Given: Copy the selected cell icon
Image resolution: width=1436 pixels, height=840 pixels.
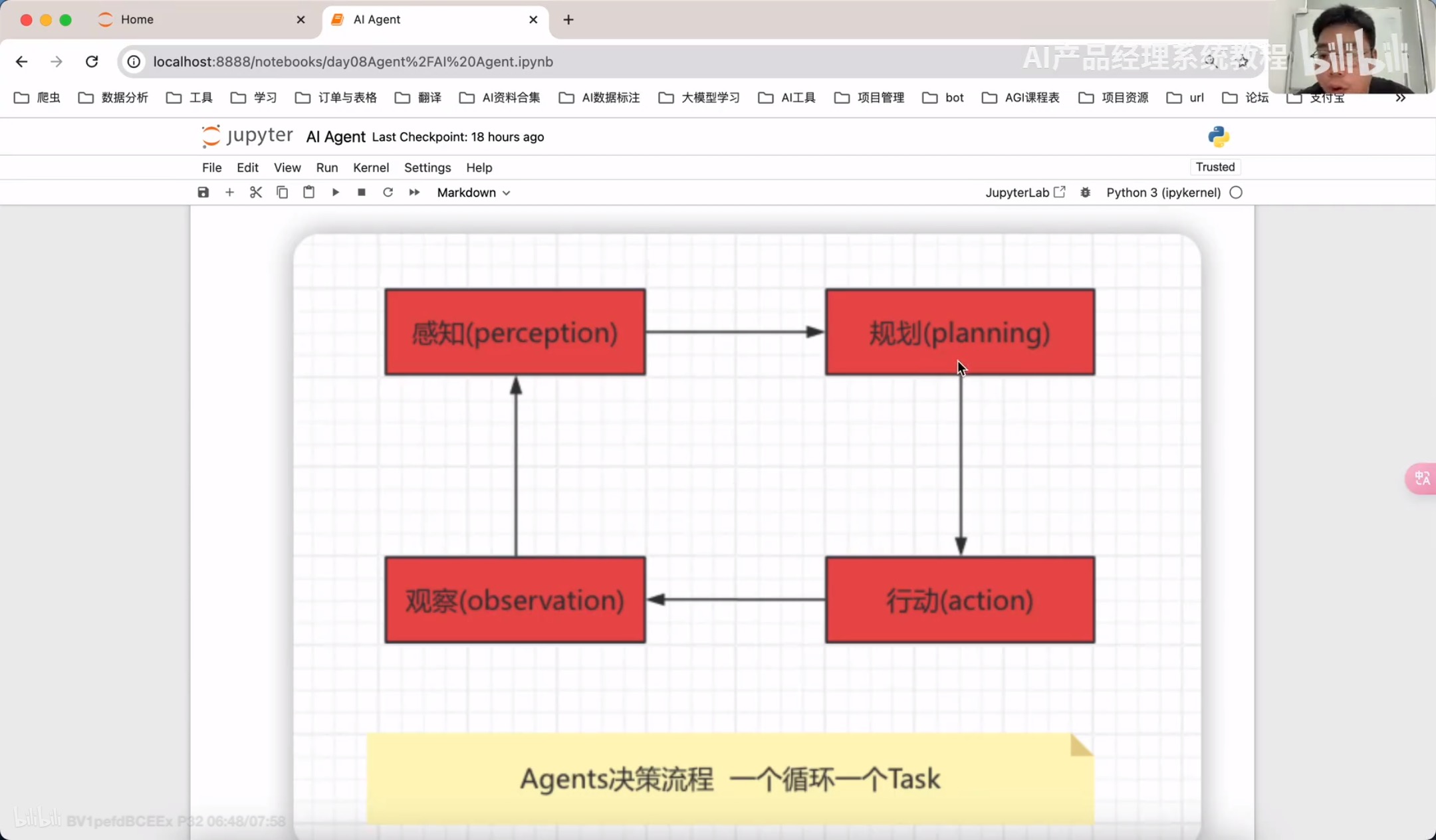Looking at the screenshot, I should [x=282, y=192].
